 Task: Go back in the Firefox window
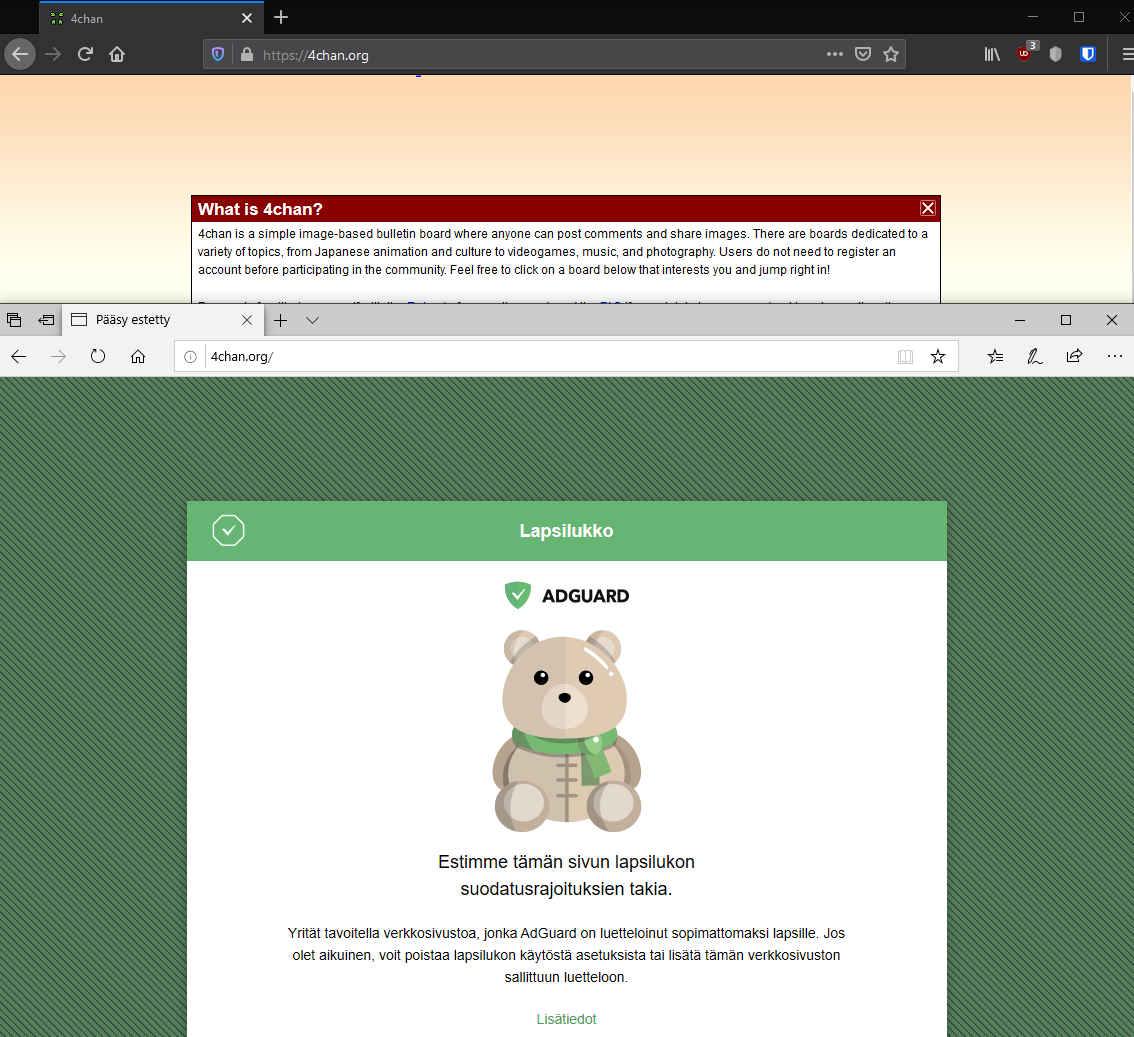click(20, 54)
